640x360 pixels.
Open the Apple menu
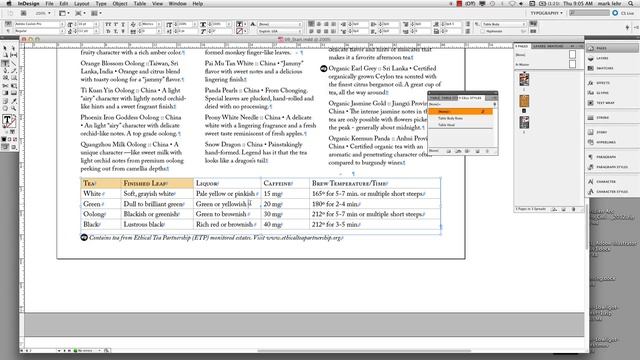pos(9,3)
